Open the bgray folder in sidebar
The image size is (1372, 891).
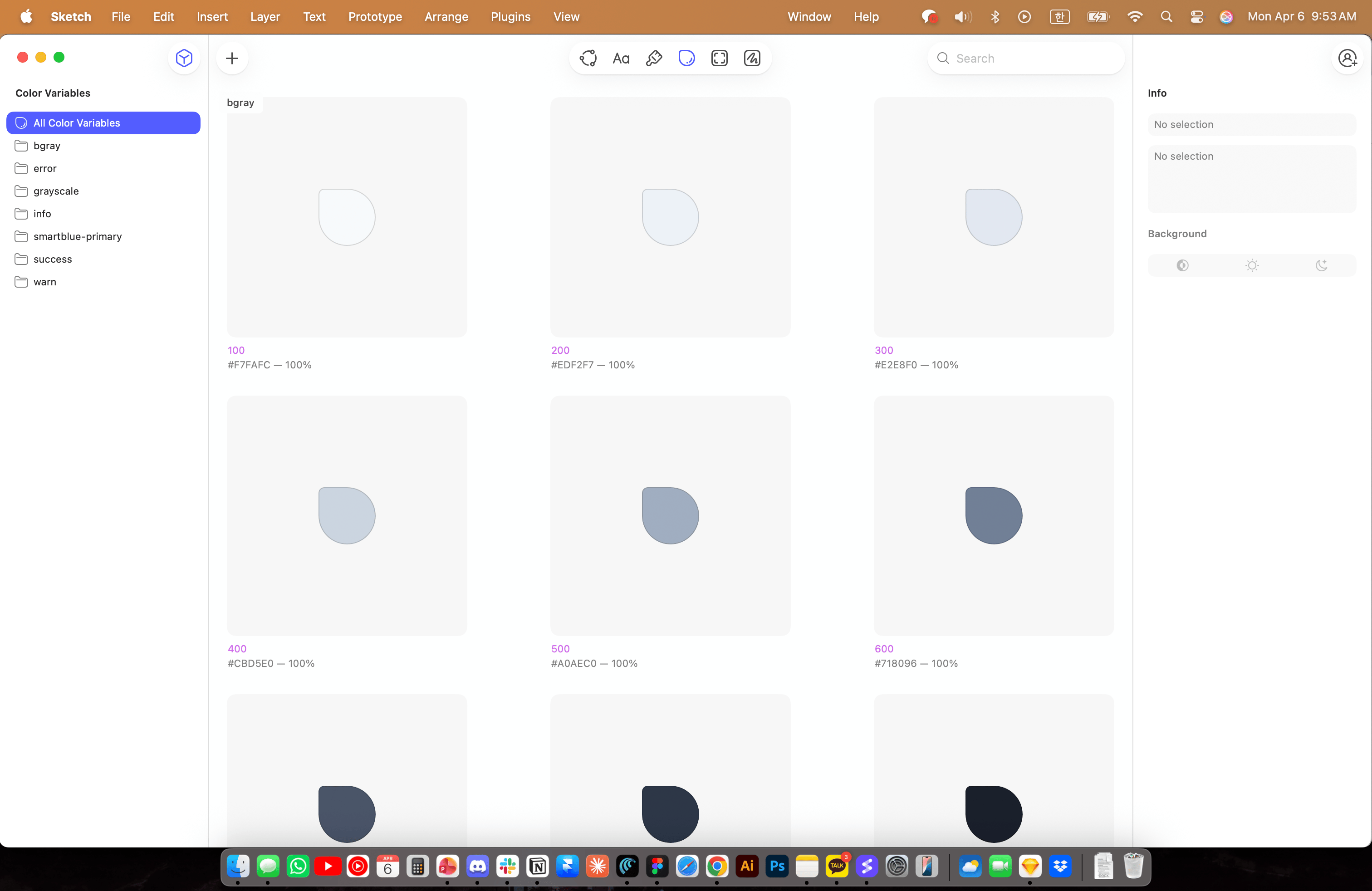click(x=47, y=146)
